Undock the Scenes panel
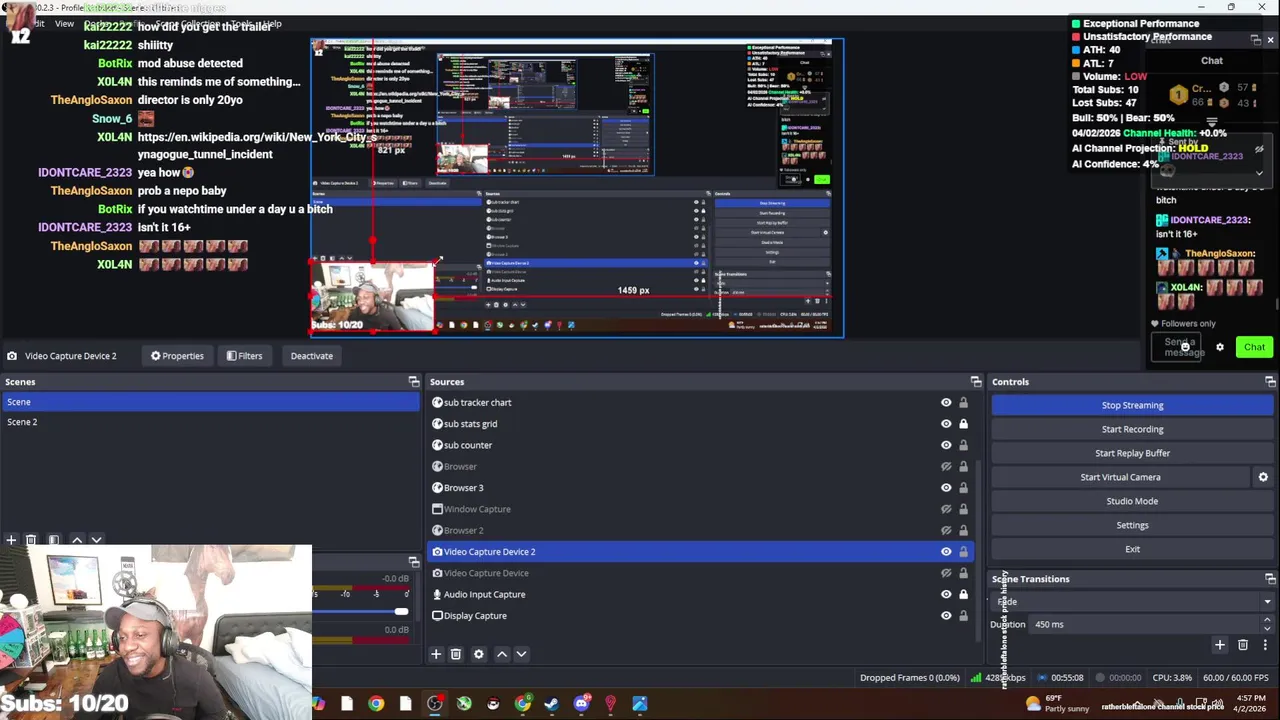1280x720 pixels. click(x=414, y=382)
